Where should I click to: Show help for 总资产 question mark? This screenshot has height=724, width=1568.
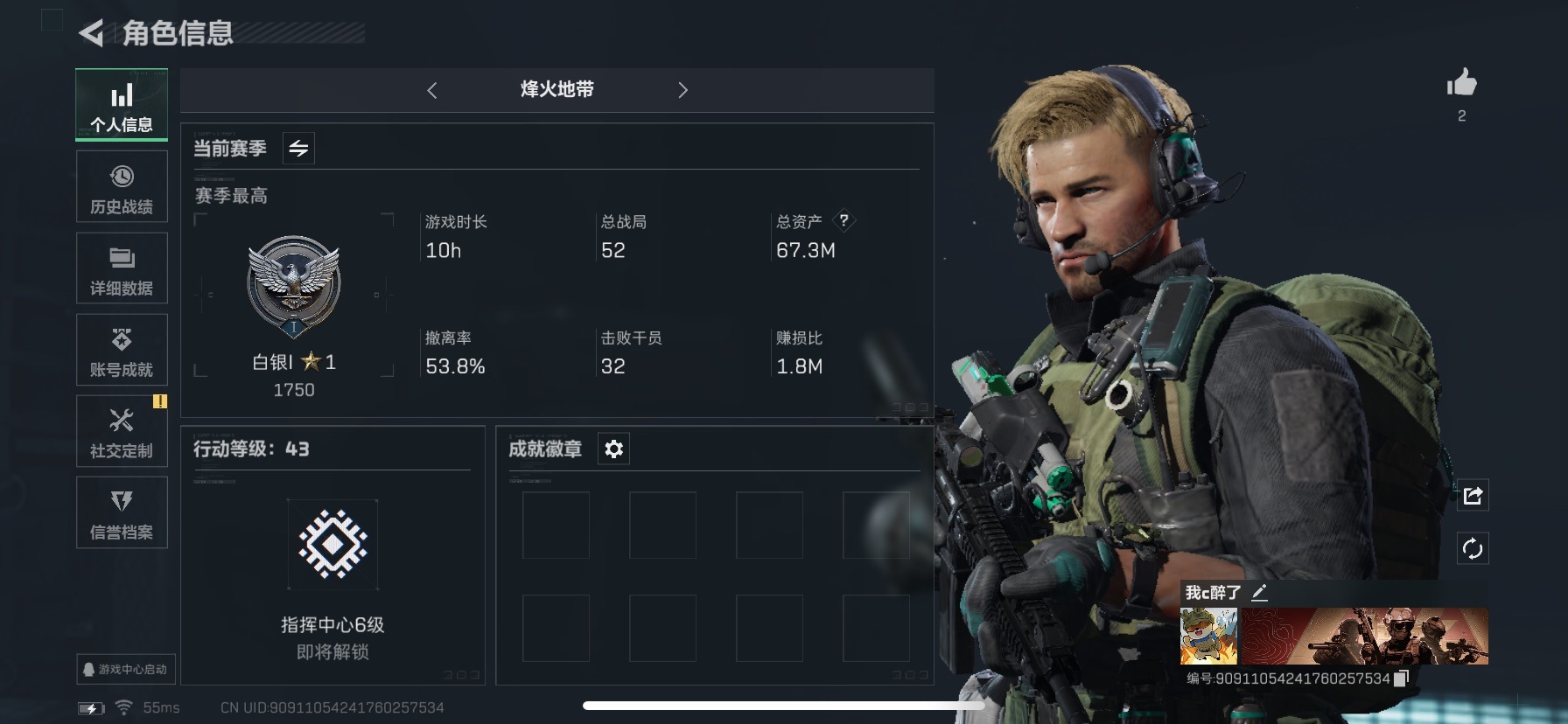(x=843, y=220)
